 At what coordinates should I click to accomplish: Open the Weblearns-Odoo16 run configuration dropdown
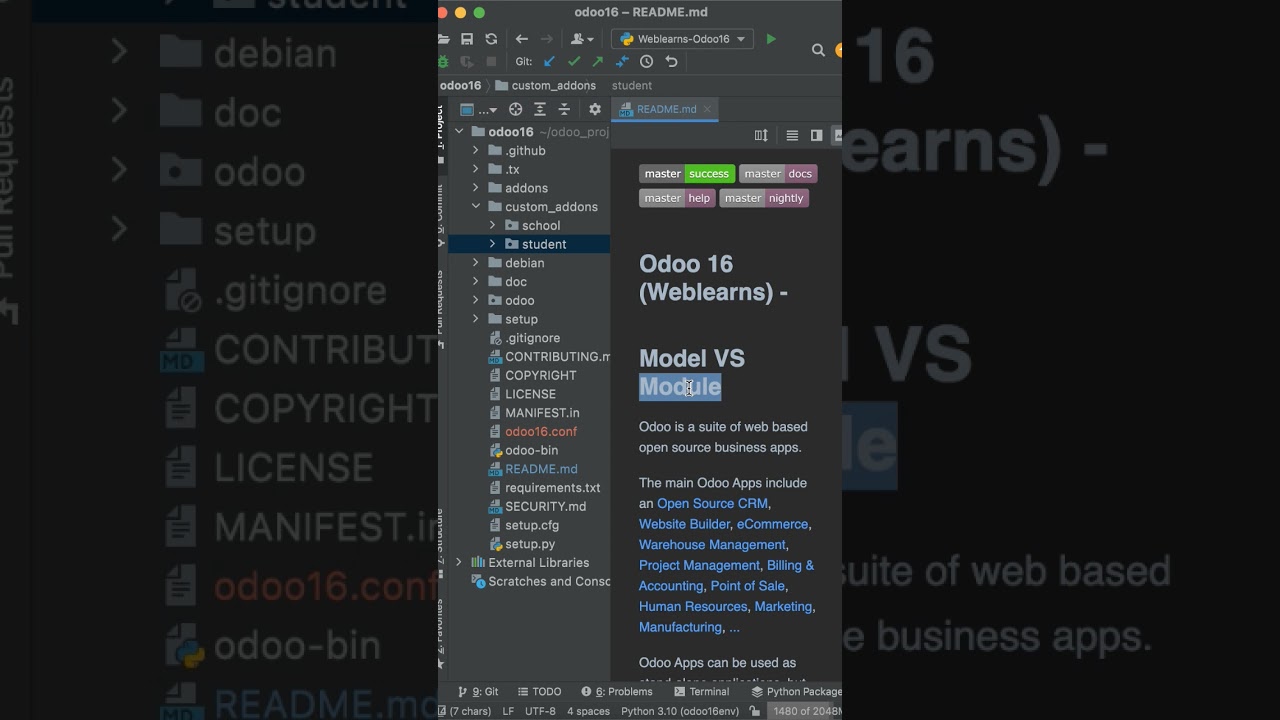coord(682,39)
